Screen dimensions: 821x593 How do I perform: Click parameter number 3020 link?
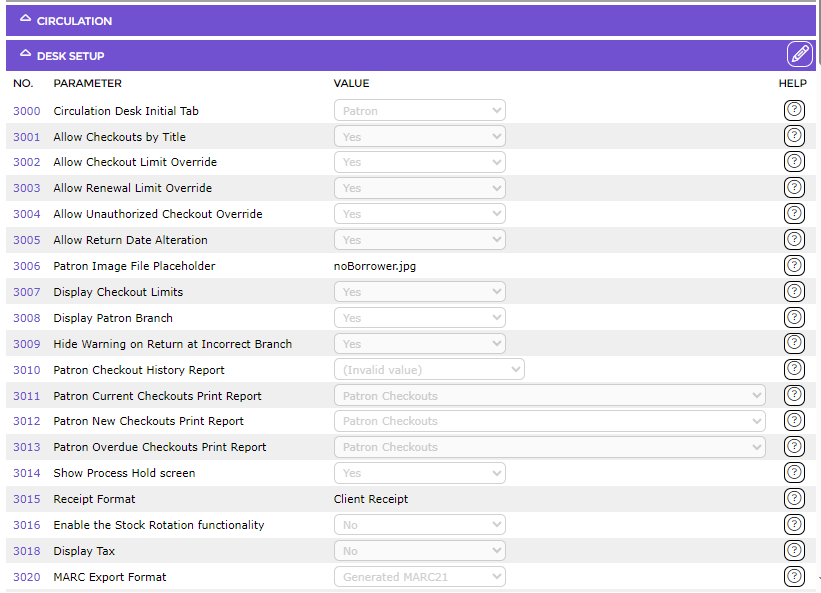click(x=27, y=577)
